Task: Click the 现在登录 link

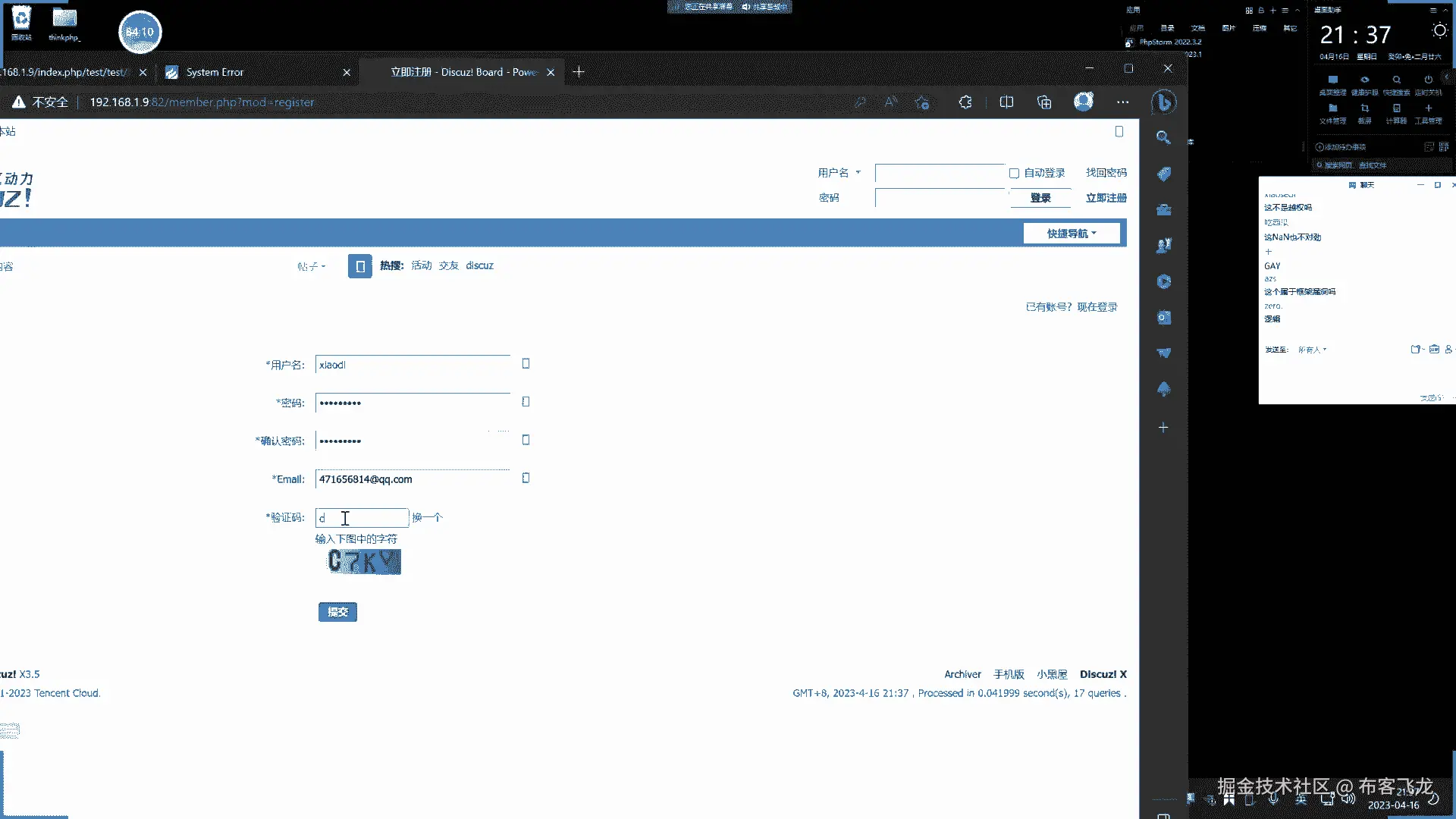Action: (1097, 307)
